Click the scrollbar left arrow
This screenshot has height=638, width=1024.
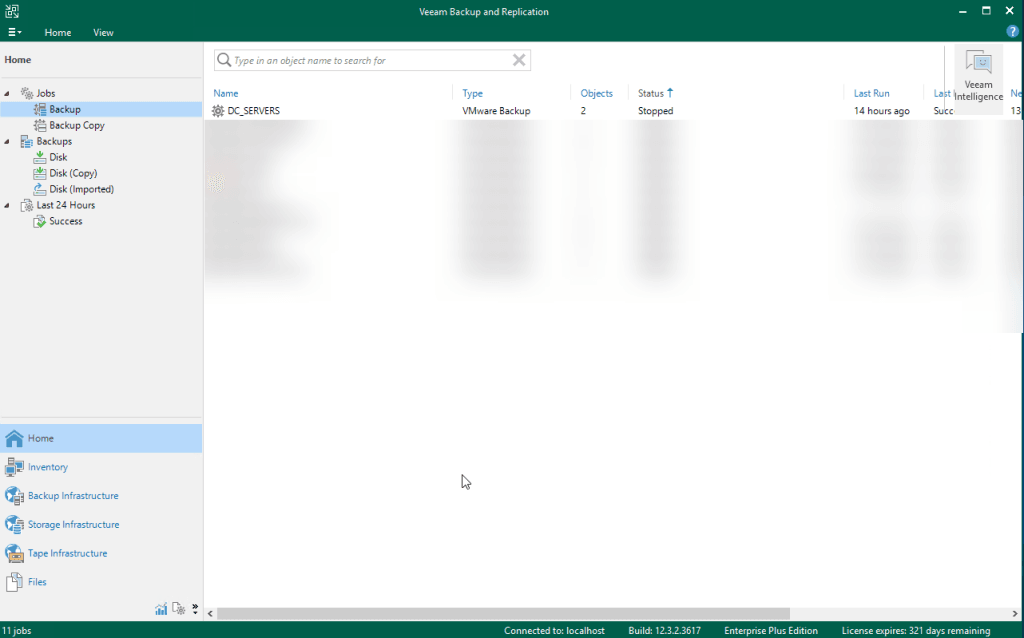coord(210,614)
